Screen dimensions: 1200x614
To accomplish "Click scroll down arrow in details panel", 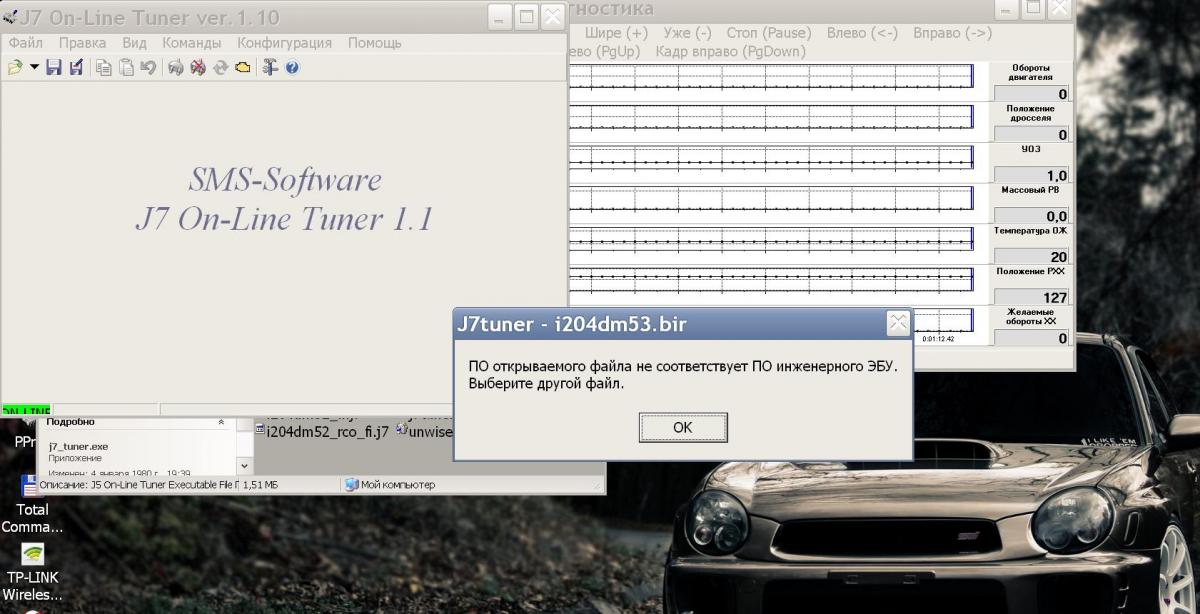I will coord(244,466).
